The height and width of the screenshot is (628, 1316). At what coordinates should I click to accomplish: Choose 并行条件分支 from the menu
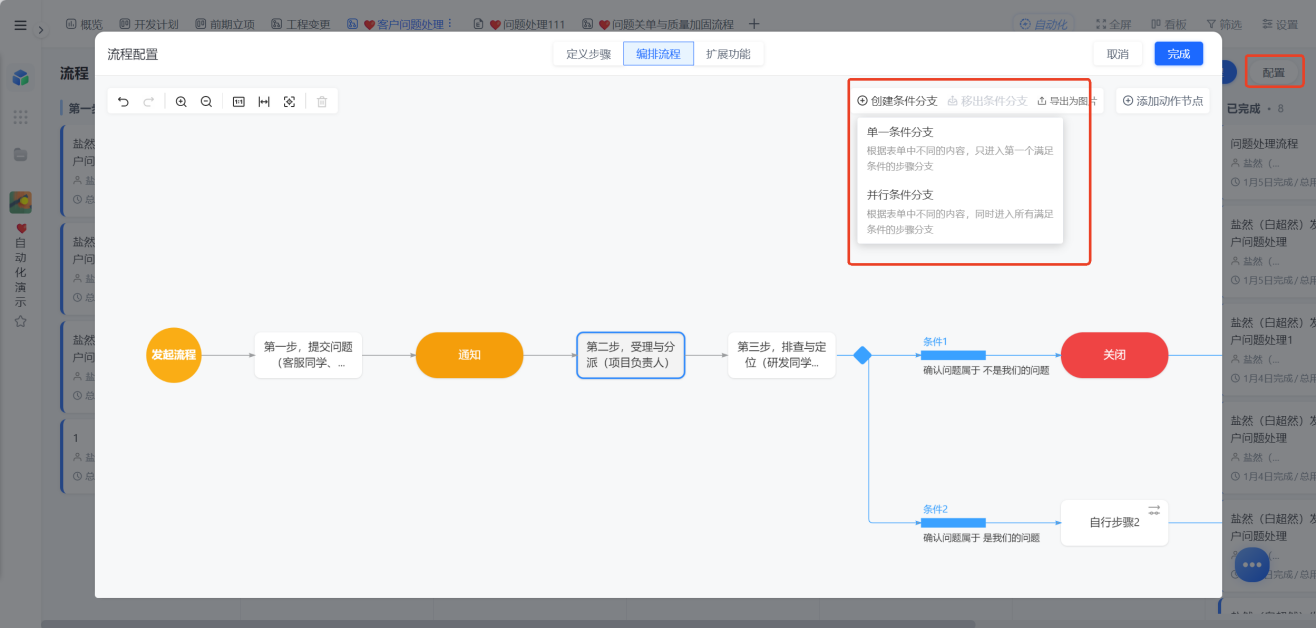point(960,211)
